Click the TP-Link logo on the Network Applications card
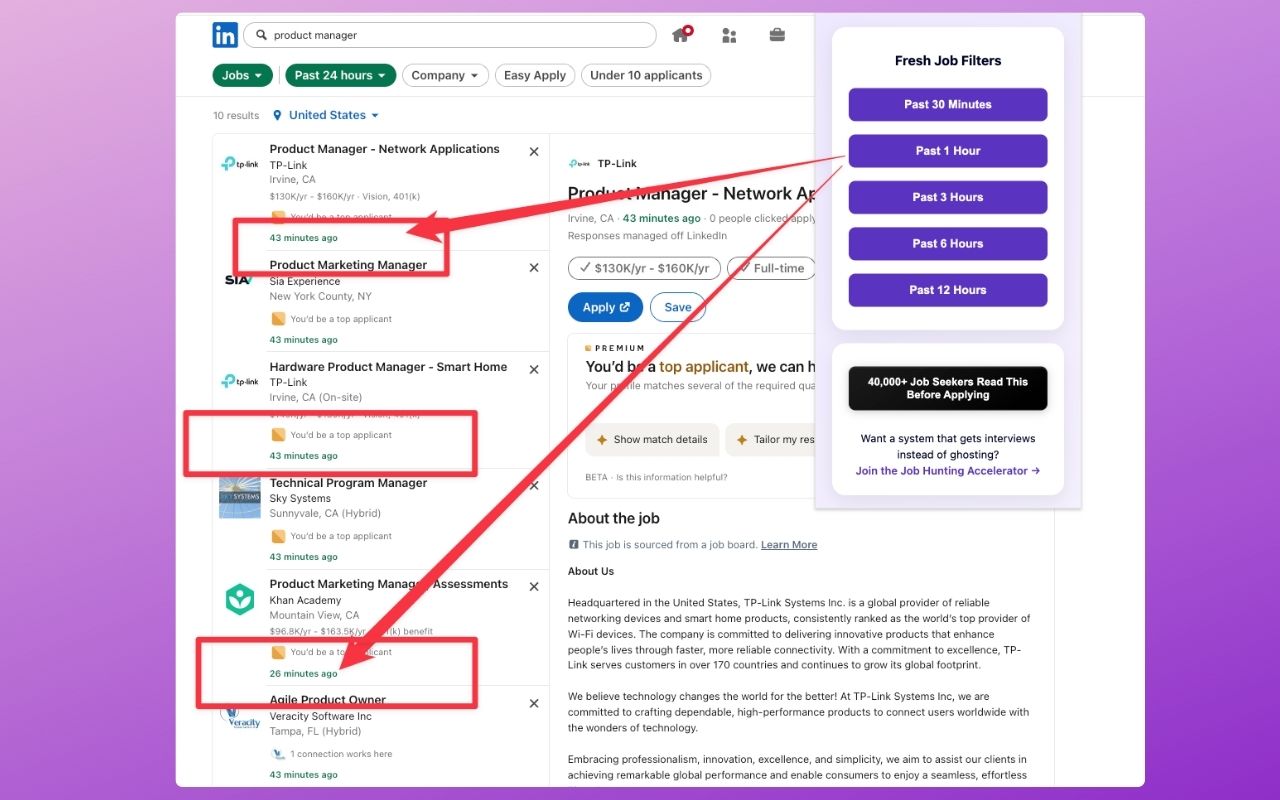 click(x=240, y=164)
